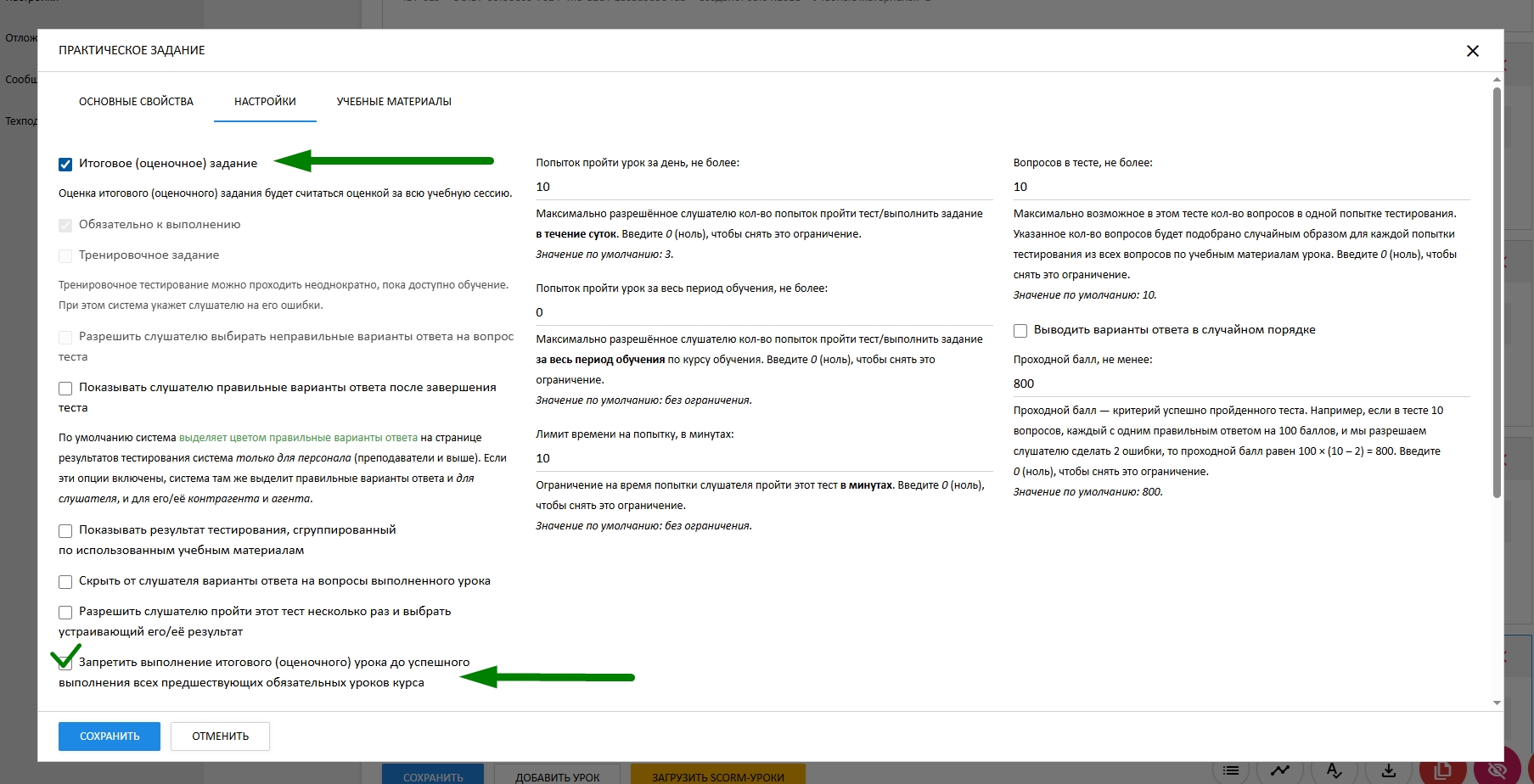The image size is (1534, 784).
Task: Open the Учебные материалы tab
Action: [394, 102]
